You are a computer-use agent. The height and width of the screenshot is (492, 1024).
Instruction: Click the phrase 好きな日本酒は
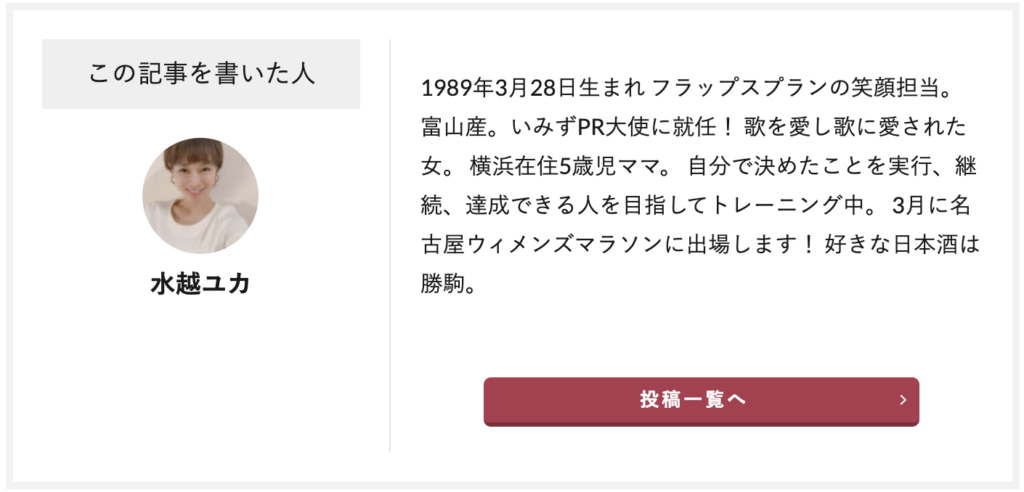(x=902, y=248)
